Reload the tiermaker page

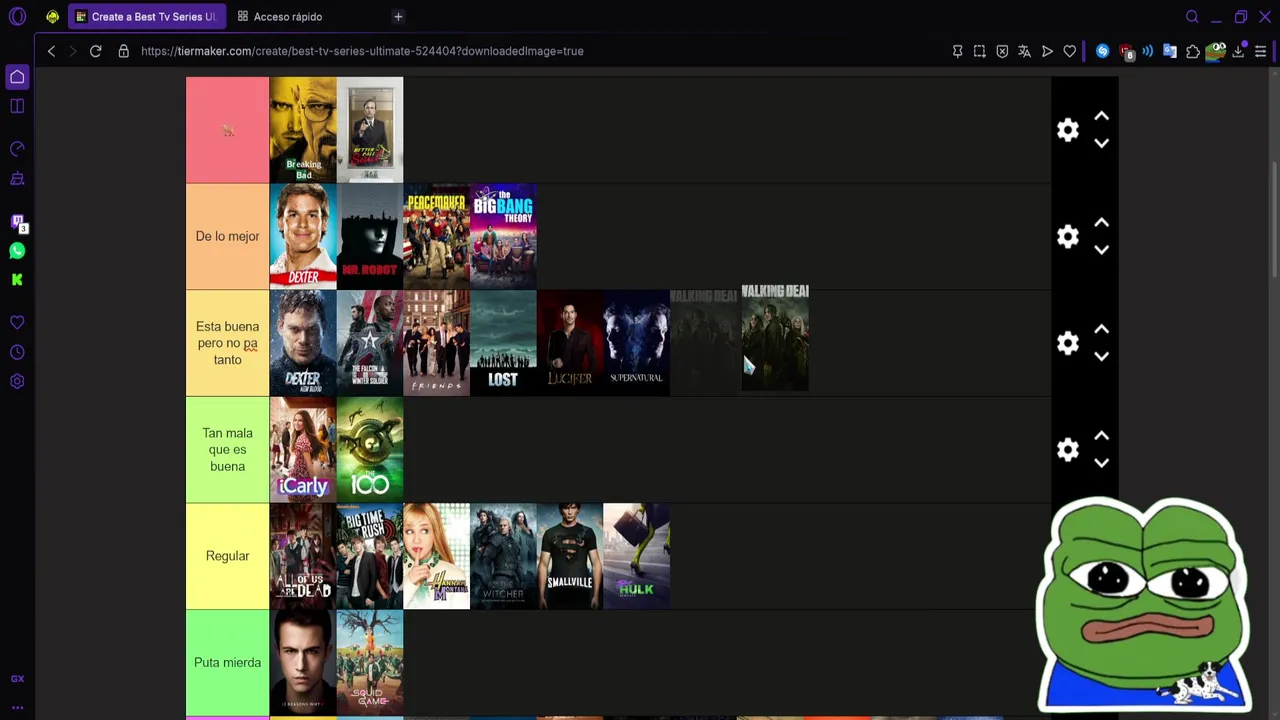pos(95,51)
